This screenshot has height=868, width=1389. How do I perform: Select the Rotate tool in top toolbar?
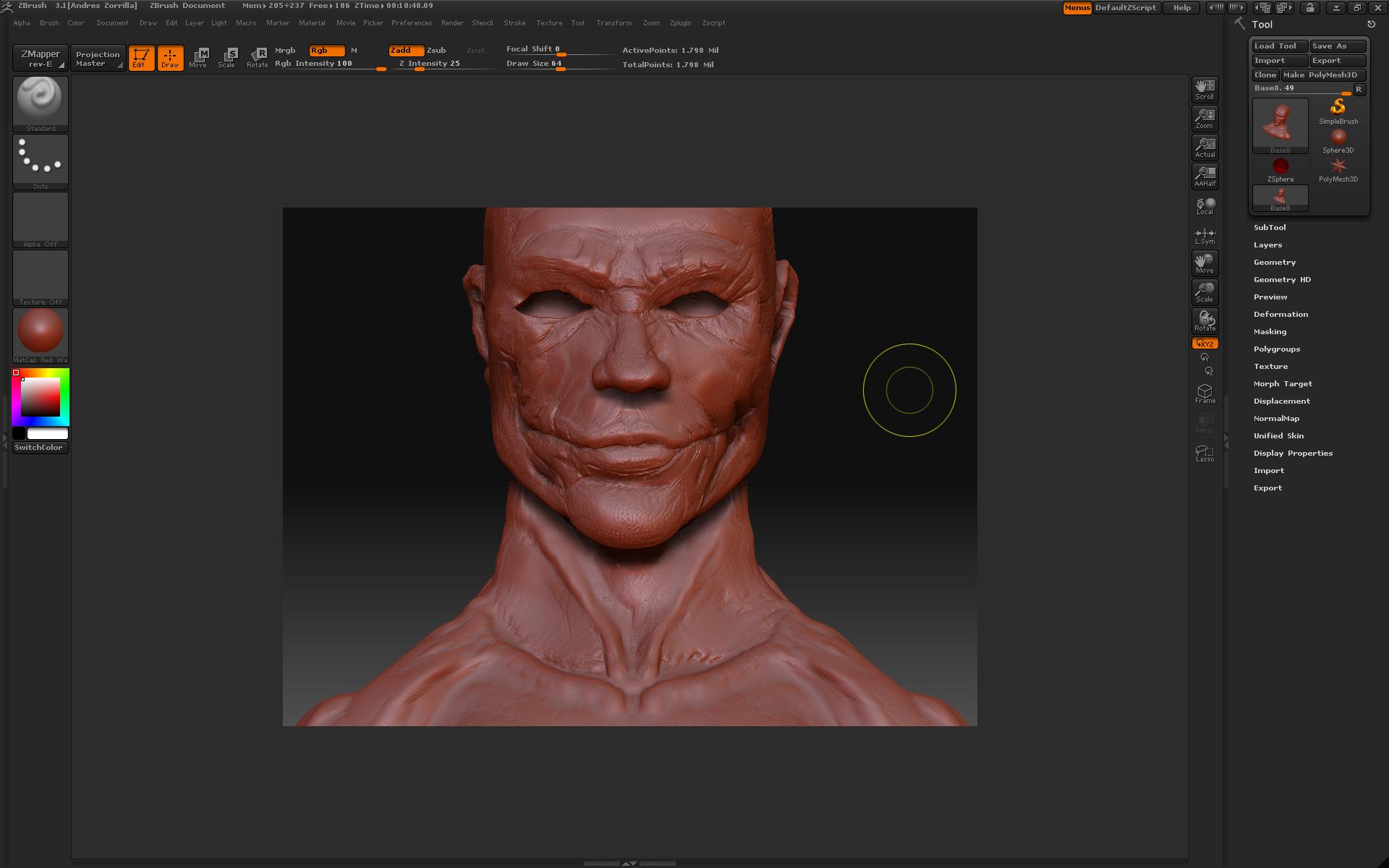point(257,57)
